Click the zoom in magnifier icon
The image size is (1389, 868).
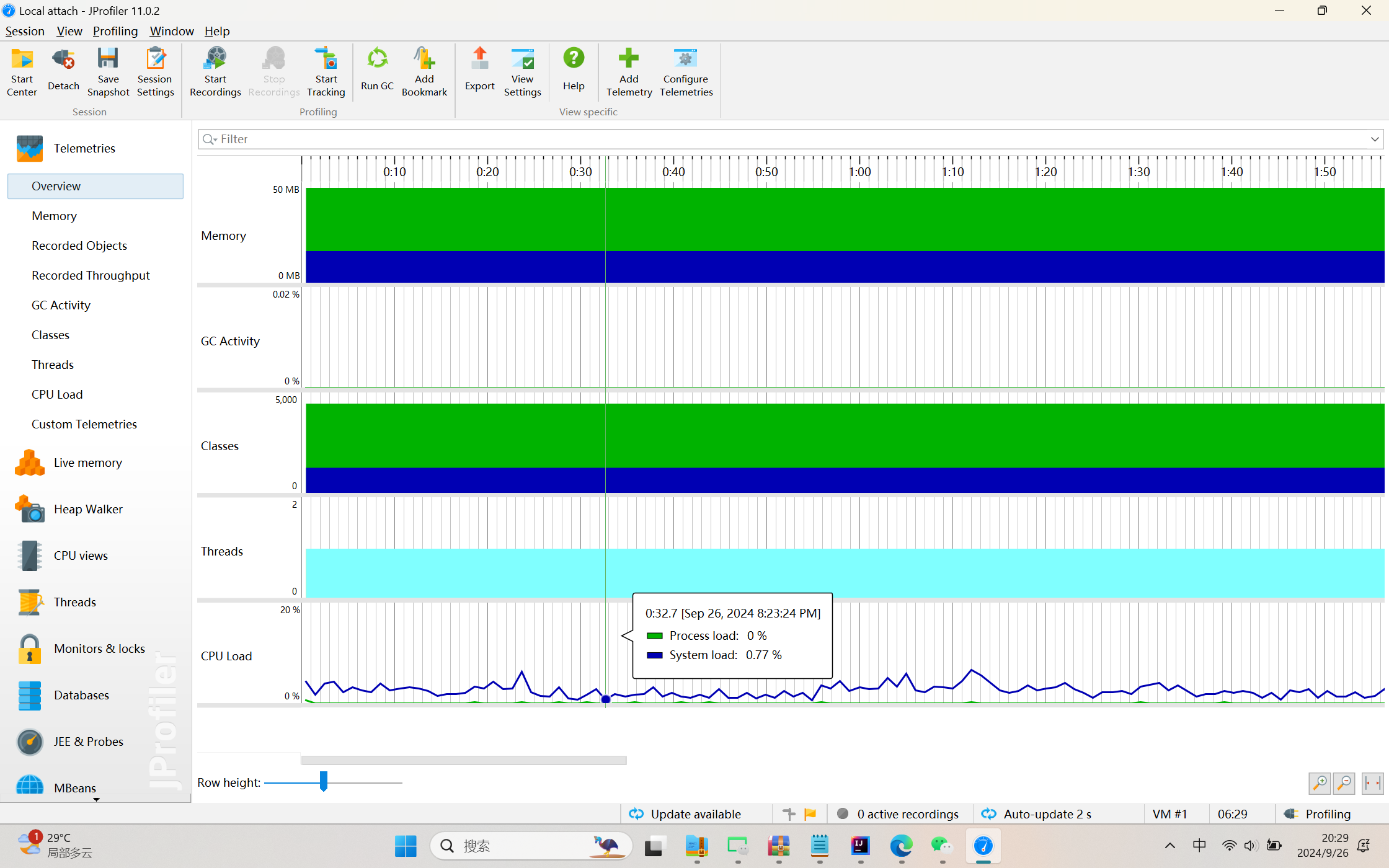click(x=1320, y=783)
